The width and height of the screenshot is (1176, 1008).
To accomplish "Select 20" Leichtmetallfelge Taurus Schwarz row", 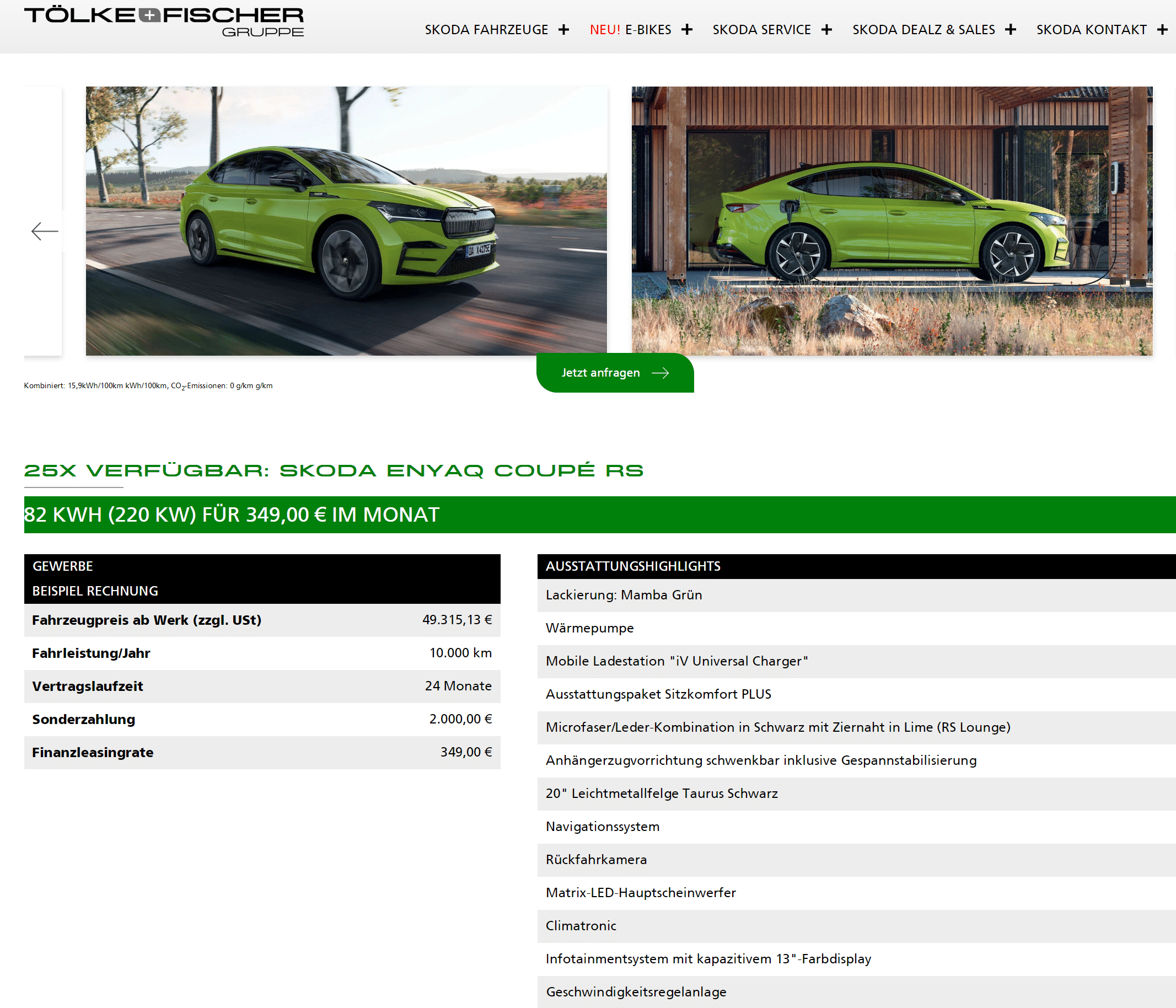I will [856, 793].
